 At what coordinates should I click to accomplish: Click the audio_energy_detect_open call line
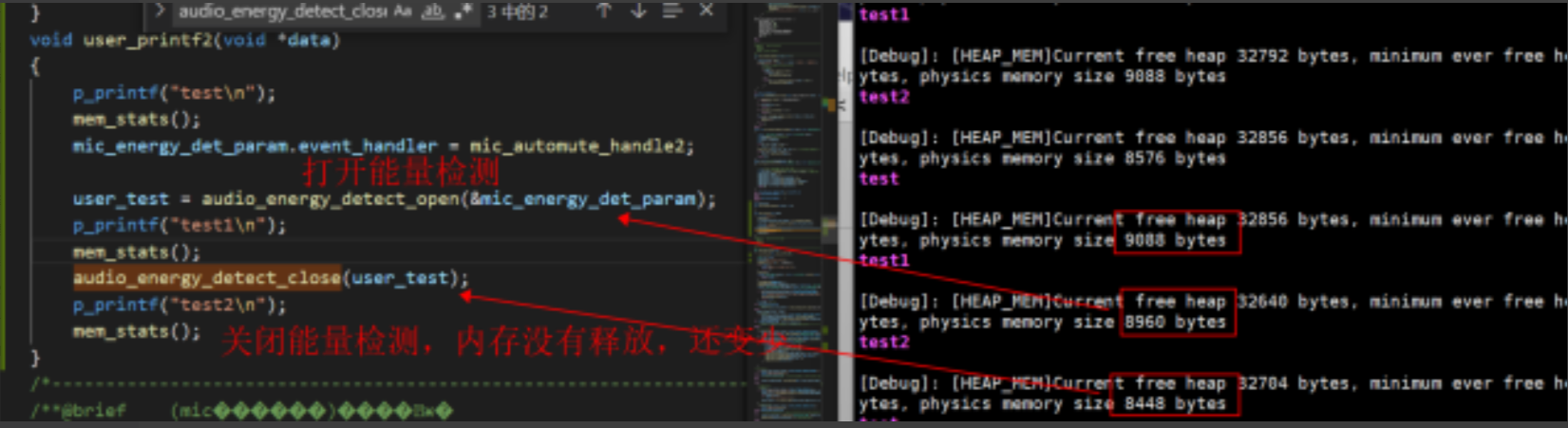click(394, 199)
